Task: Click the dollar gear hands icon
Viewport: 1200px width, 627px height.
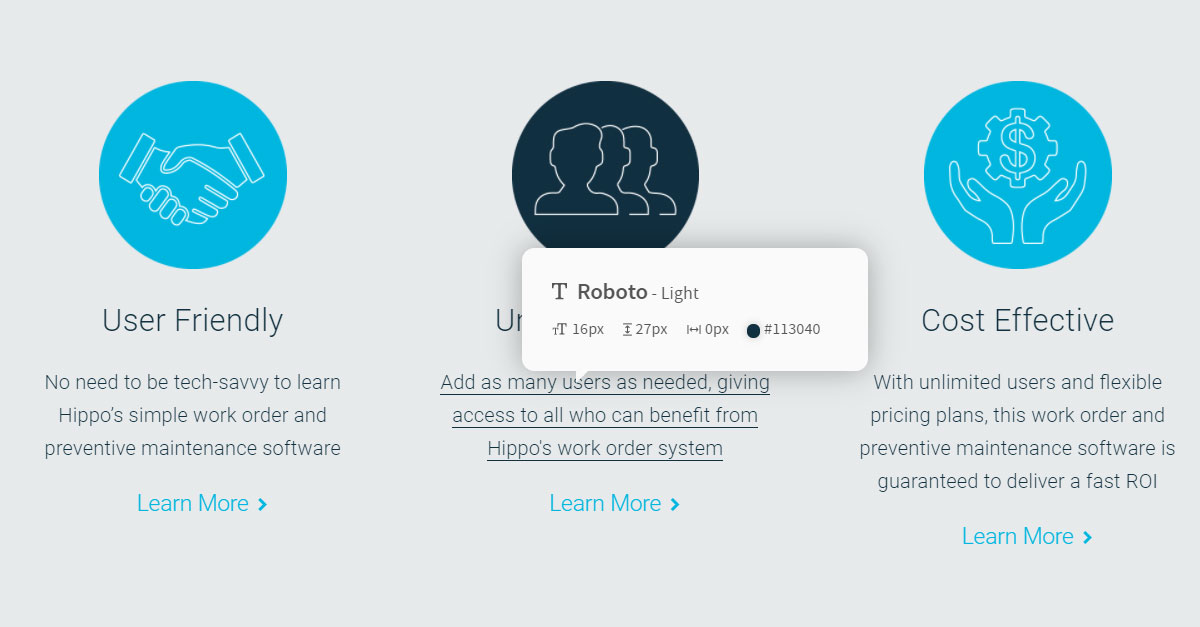Action: tap(1017, 175)
